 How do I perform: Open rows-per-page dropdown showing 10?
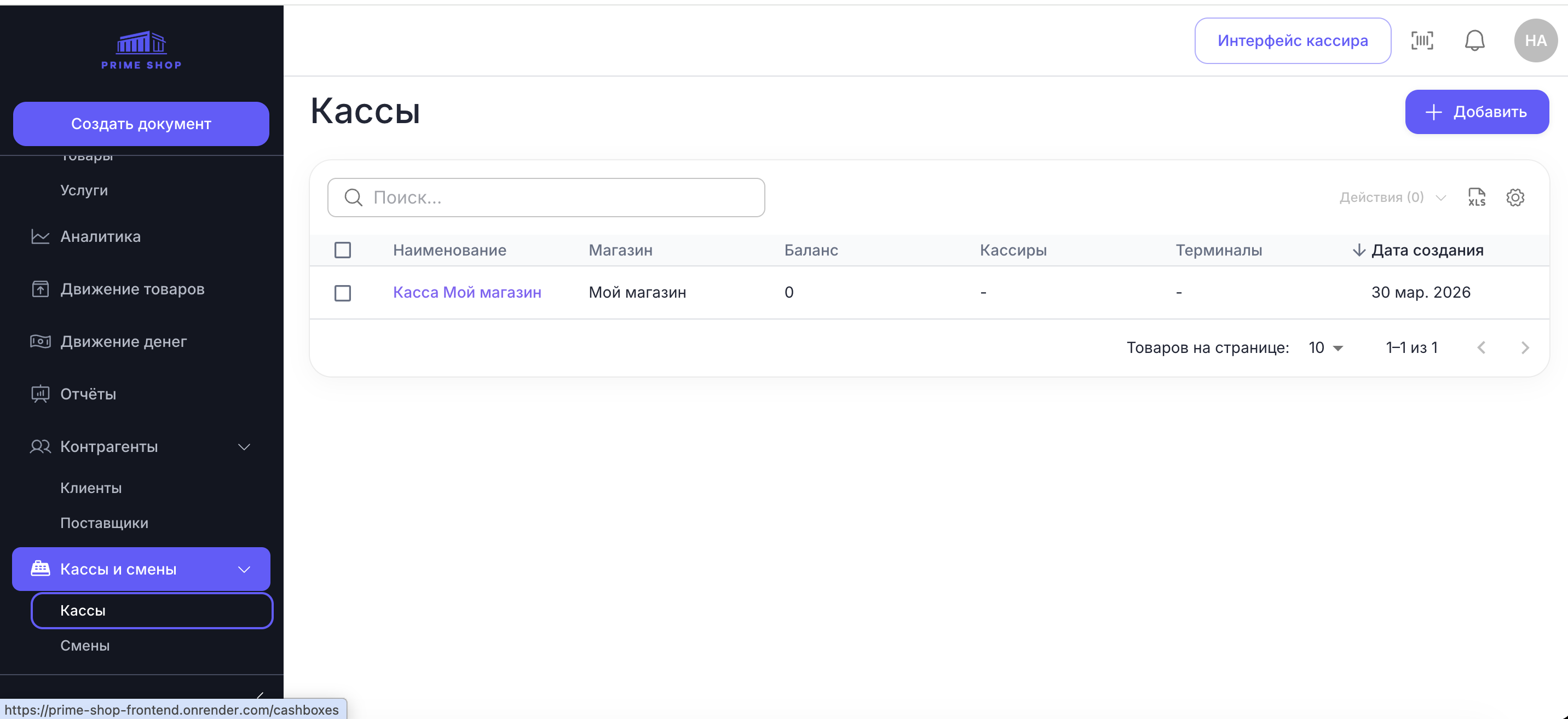(x=1326, y=347)
